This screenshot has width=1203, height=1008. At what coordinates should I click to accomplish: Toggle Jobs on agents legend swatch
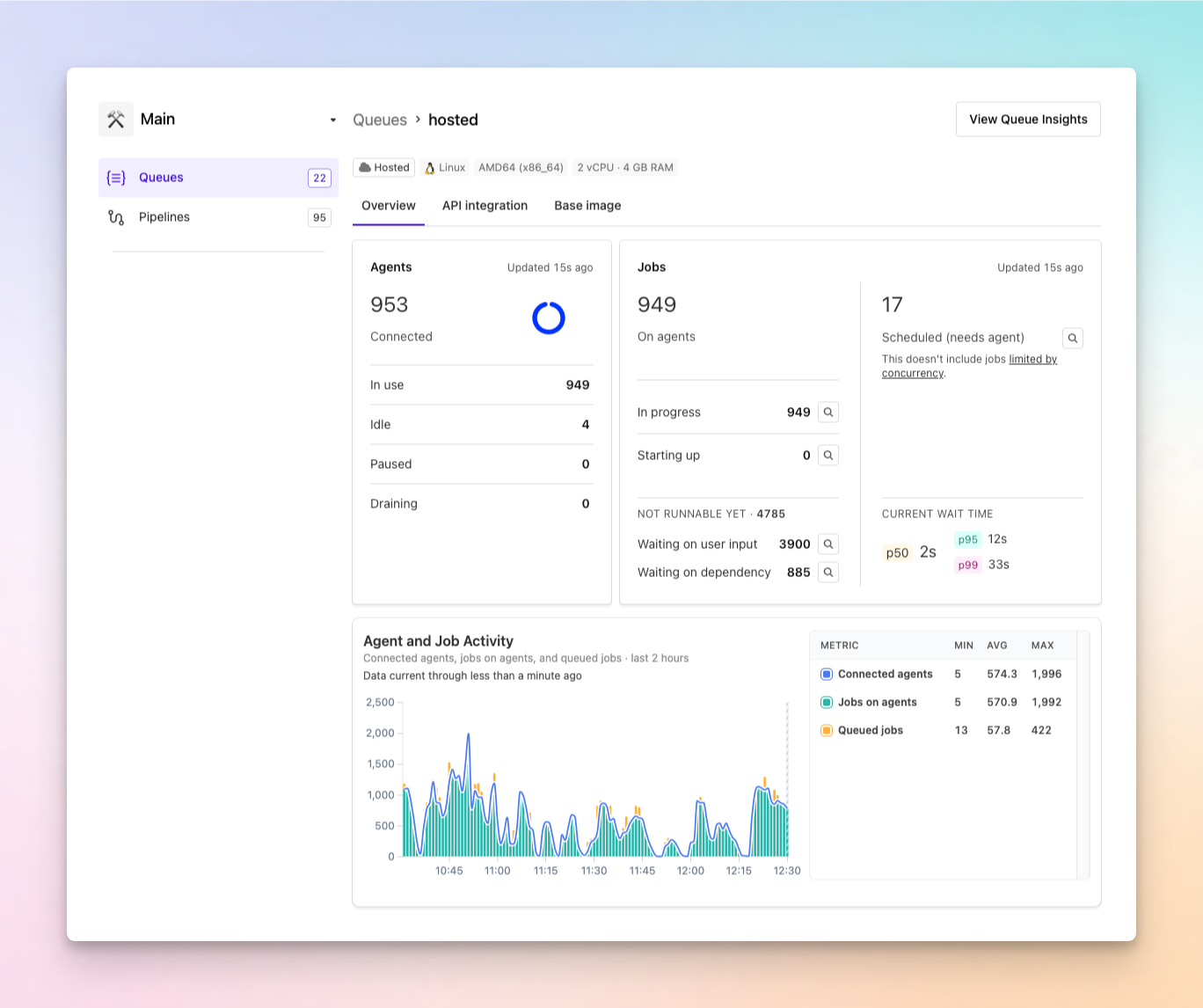point(827,702)
